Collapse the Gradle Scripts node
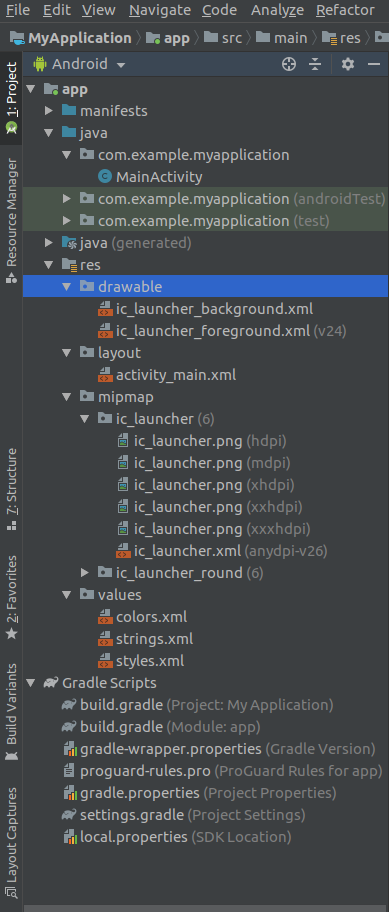 (x=31, y=683)
